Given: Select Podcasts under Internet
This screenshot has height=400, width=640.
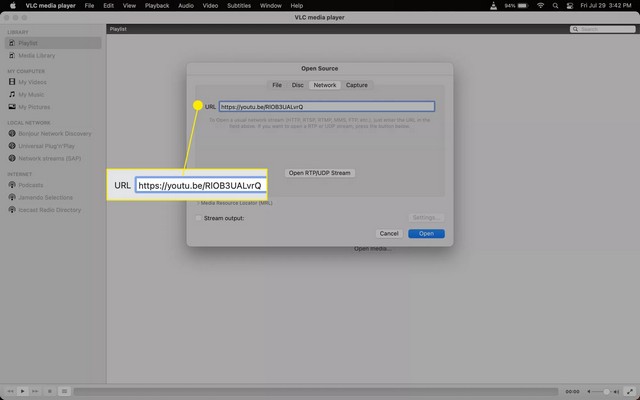Looking at the screenshot, I should (x=31, y=185).
